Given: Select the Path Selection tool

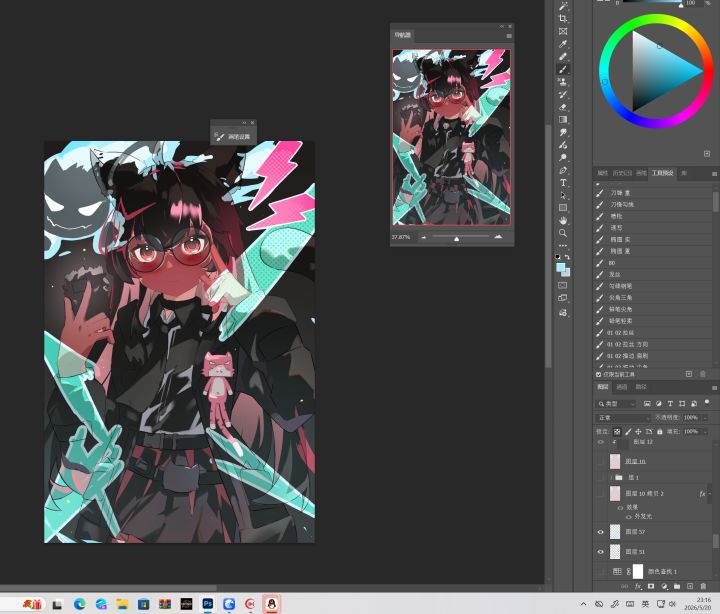Looking at the screenshot, I should (x=563, y=195).
